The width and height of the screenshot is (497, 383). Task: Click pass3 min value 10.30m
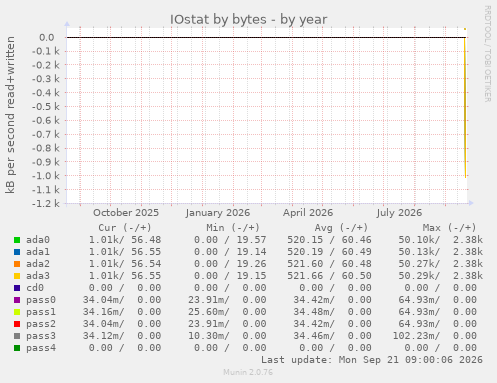208,336
